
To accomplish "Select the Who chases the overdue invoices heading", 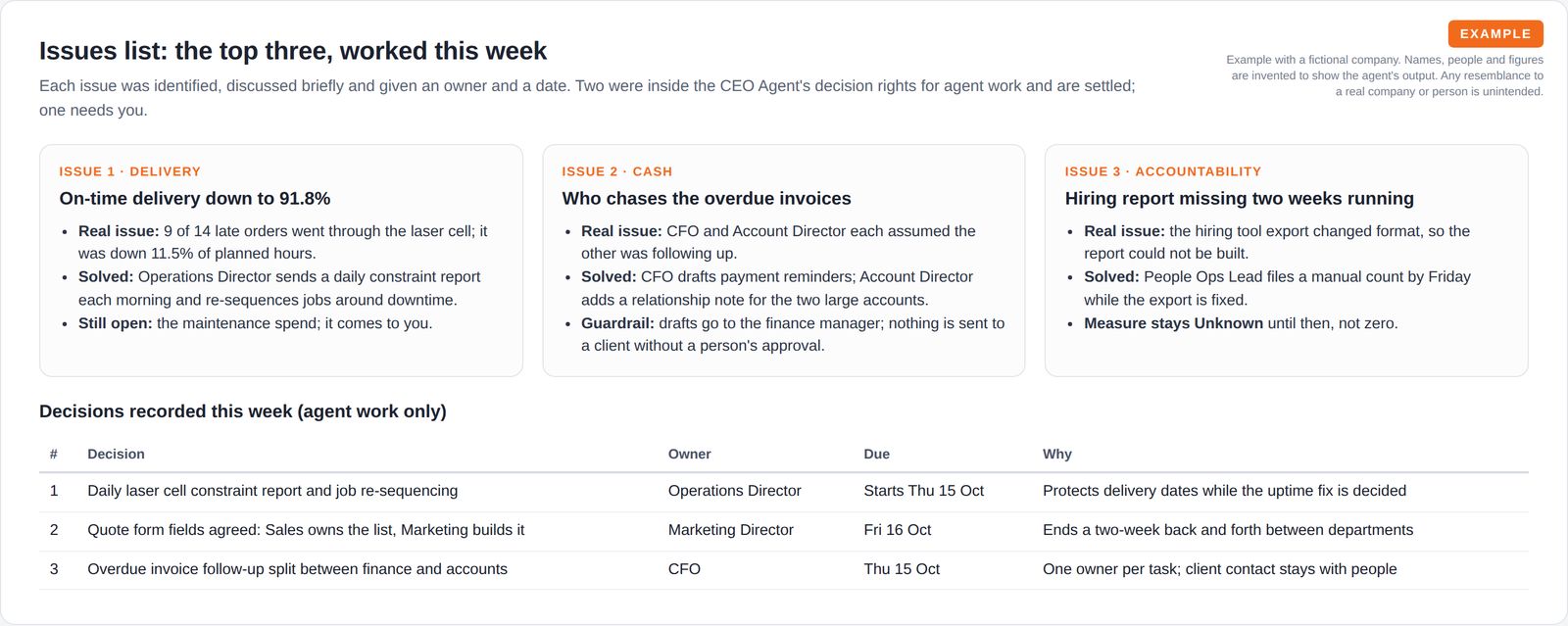I will coord(707,198).
